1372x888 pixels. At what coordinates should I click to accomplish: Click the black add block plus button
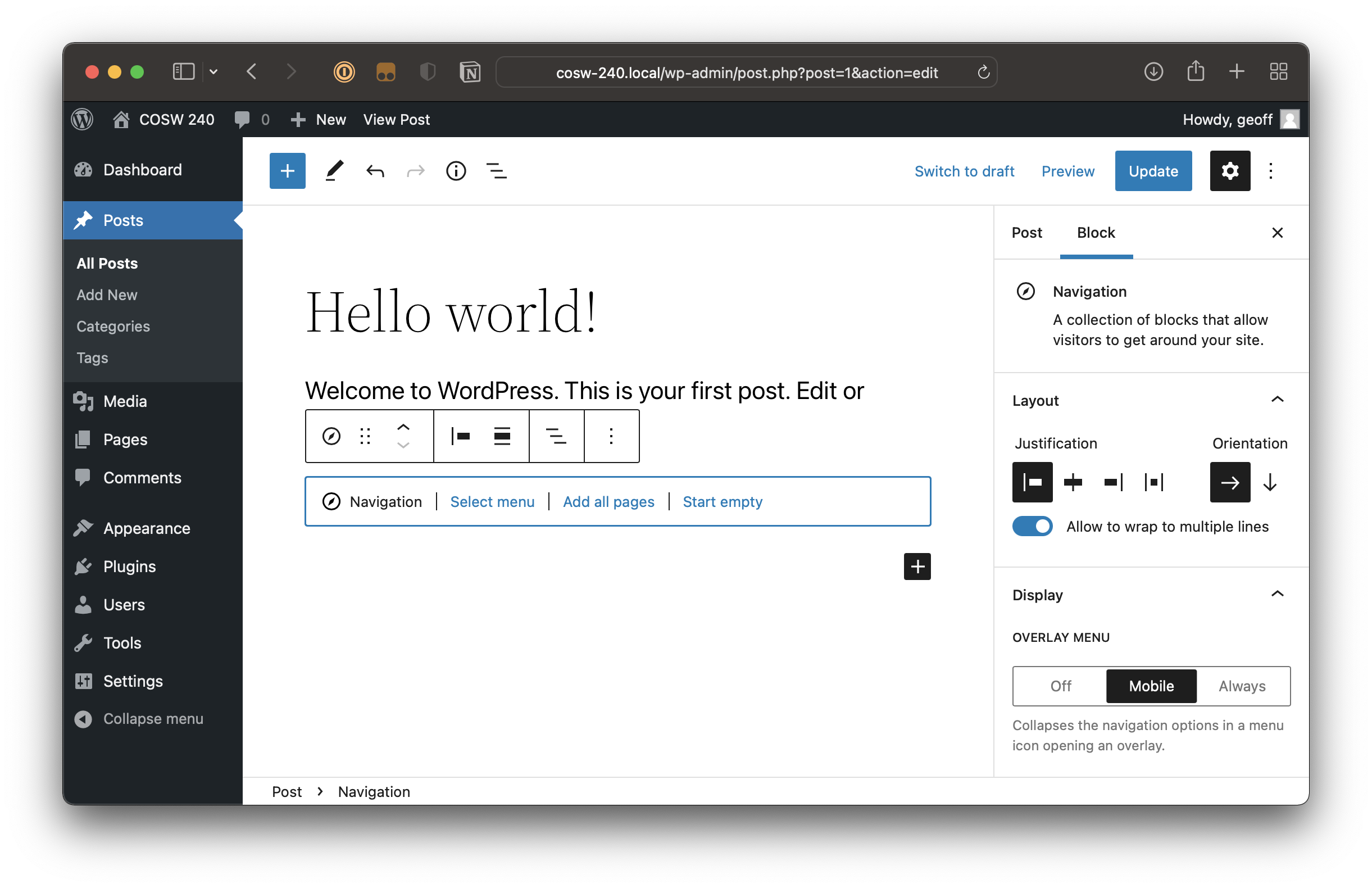[x=917, y=567]
